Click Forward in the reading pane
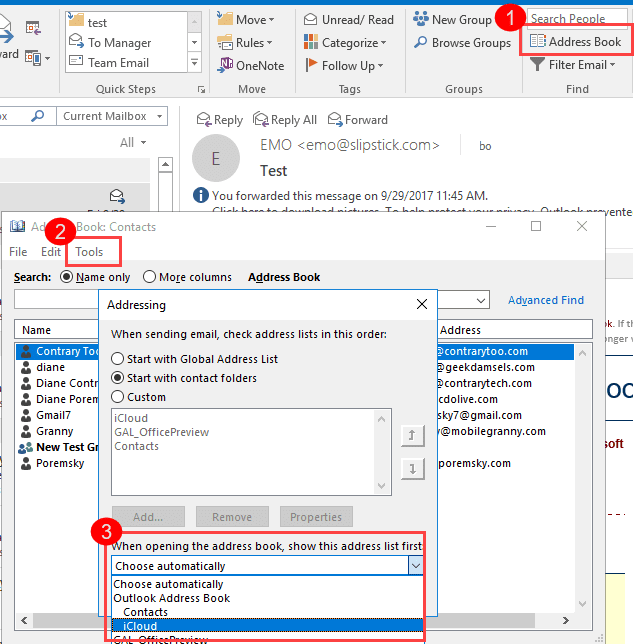The image size is (634, 644). pos(358,120)
